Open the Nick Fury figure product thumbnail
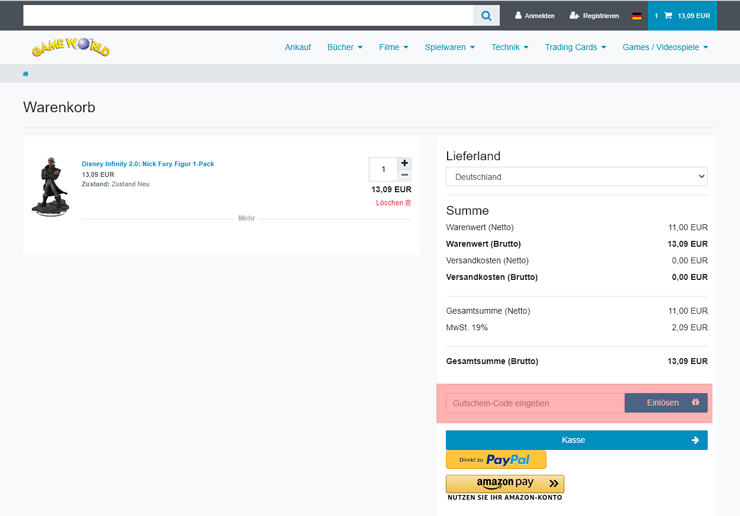The width and height of the screenshot is (740, 516). [50, 187]
